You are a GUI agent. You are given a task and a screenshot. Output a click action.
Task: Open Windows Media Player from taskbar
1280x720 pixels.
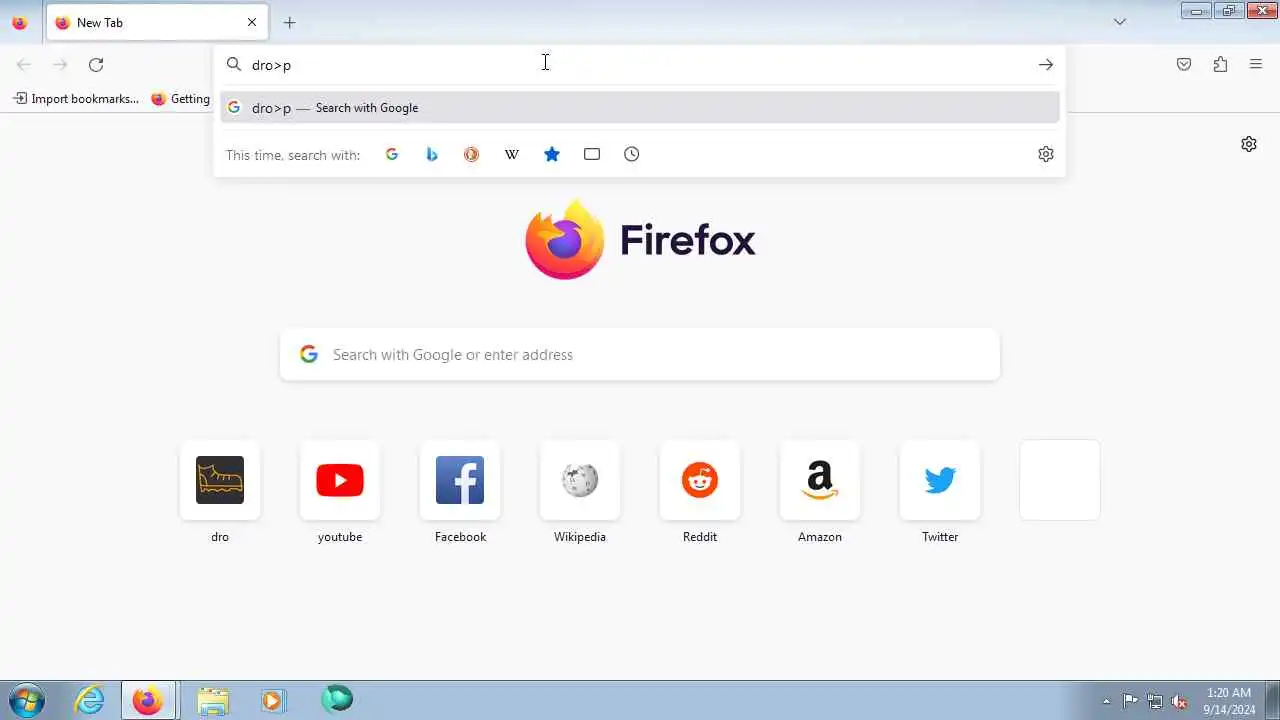tap(273, 700)
